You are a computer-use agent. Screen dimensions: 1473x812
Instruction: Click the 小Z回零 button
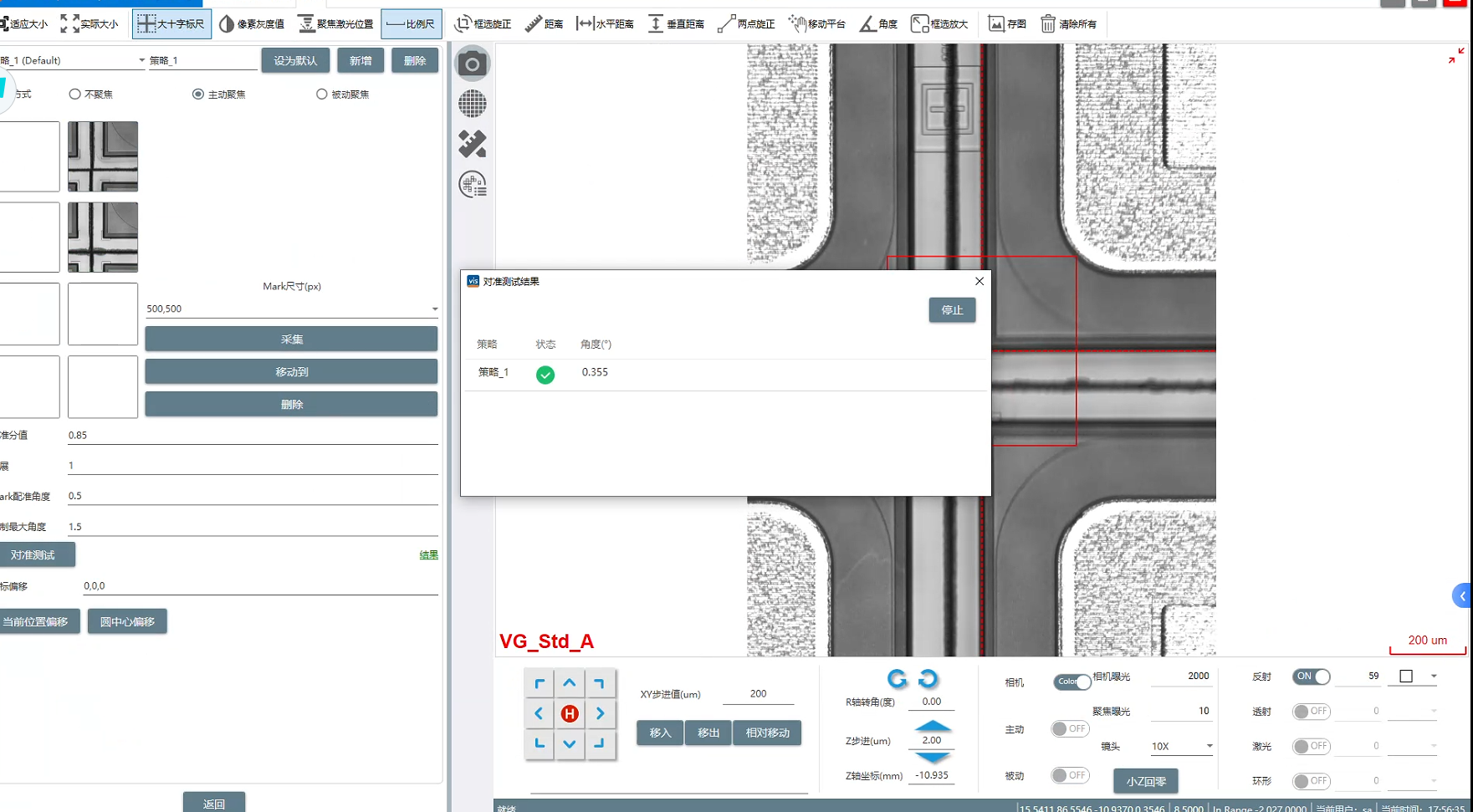point(1145,781)
